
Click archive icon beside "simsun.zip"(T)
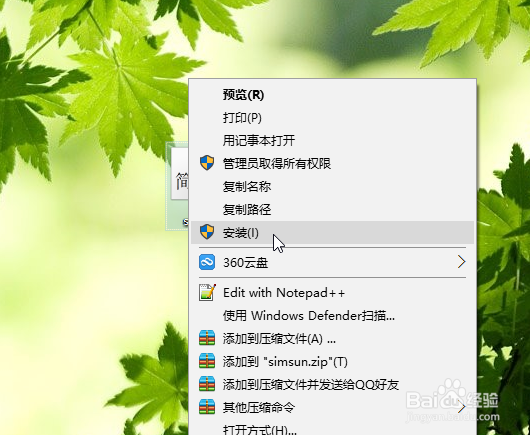(x=207, y=361)
